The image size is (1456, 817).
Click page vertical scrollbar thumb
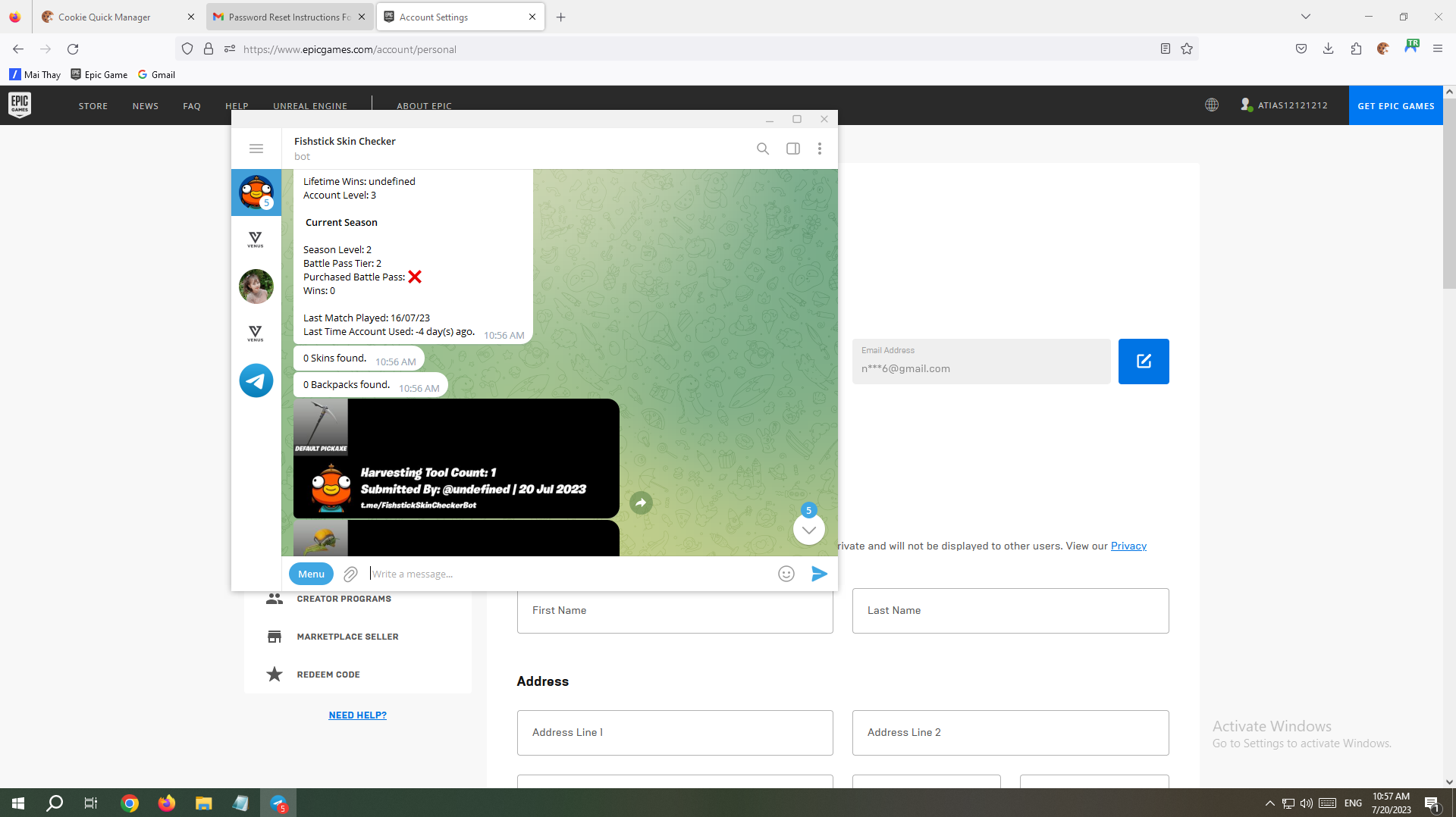pyautogui.click(x=1449, y=193)
